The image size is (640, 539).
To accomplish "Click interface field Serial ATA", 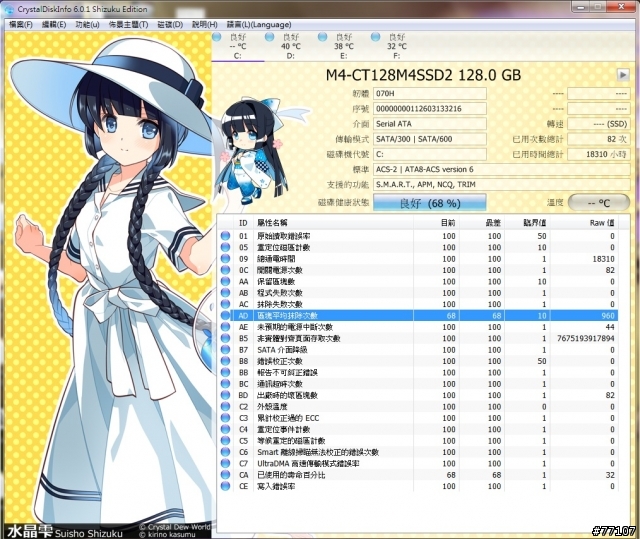I will [x=430, y=124].
